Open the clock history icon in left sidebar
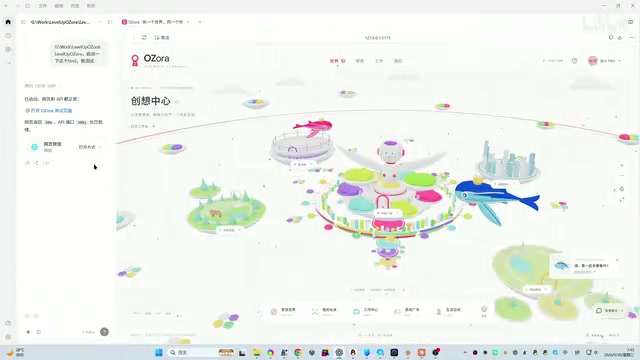Screen dimensions: 640x360 click(x=8, y=36)
